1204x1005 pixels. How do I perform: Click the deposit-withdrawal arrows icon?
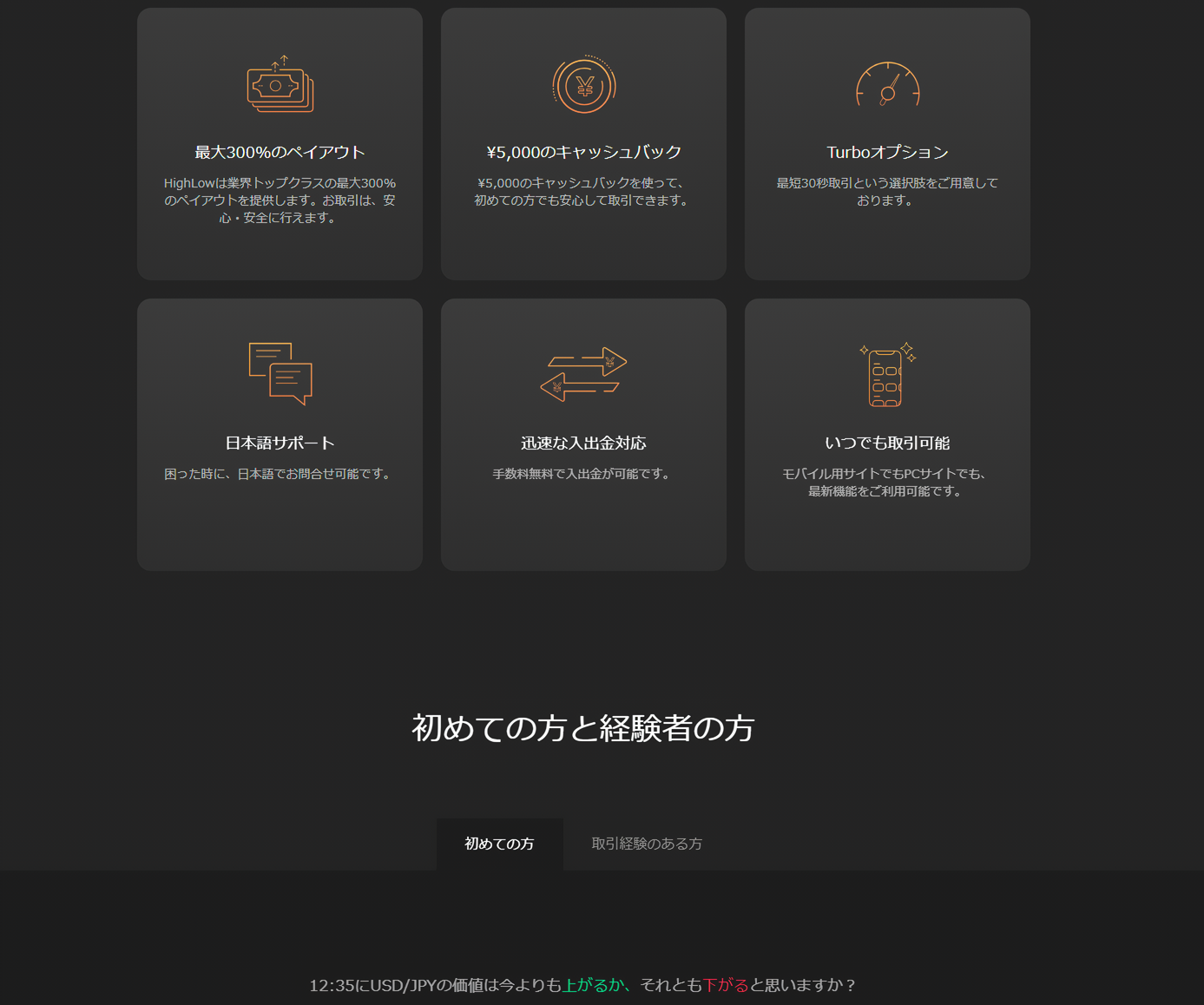pos(583,374)
